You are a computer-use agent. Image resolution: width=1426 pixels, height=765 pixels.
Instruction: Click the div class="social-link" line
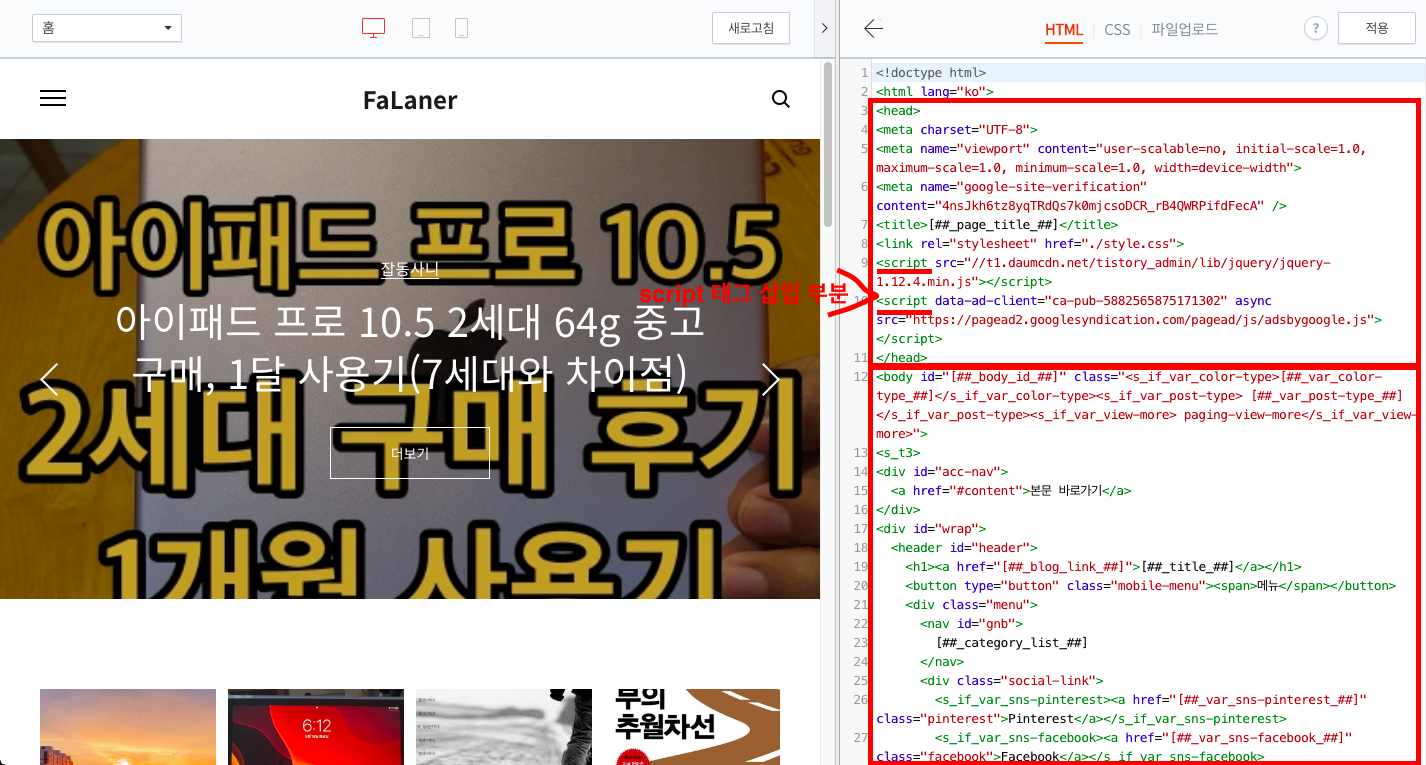pos(1012,681)
